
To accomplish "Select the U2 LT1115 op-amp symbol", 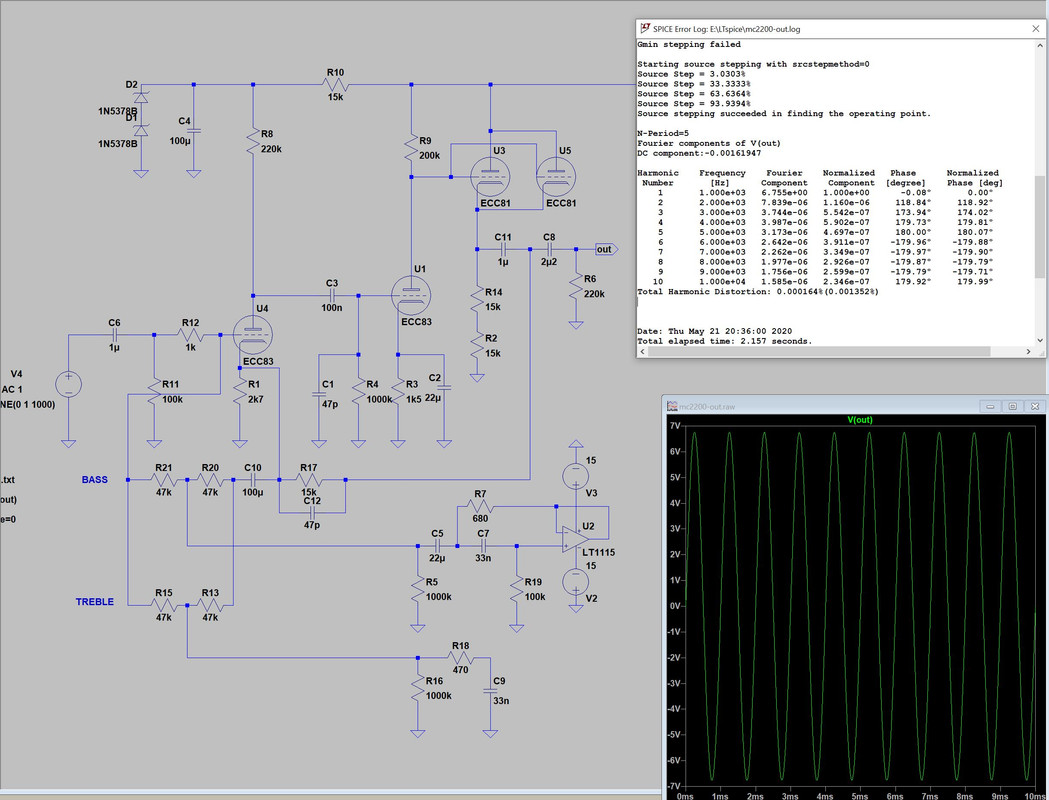I will click(575, 539).
